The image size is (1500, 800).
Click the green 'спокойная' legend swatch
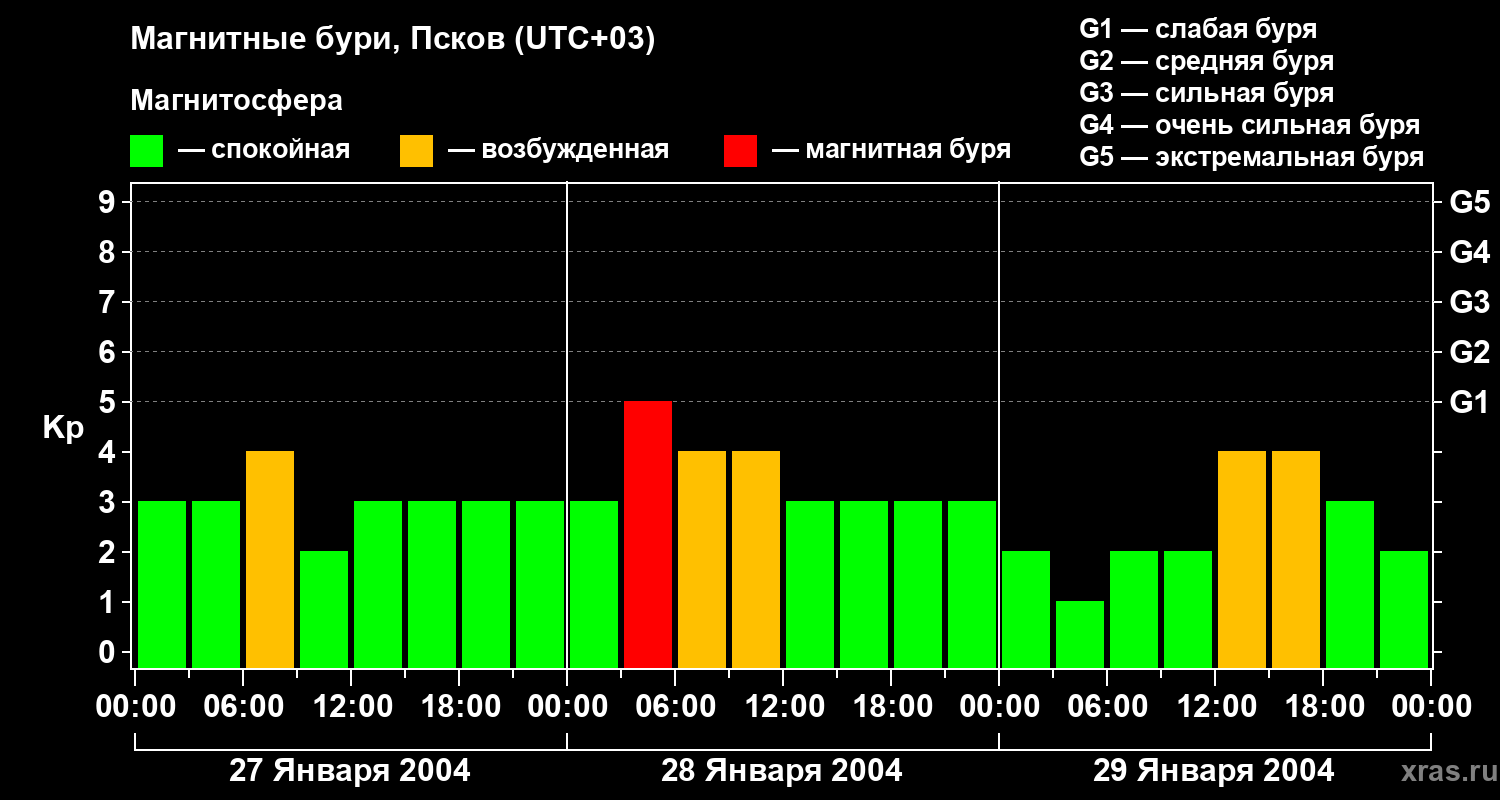[x=146, y=151]
